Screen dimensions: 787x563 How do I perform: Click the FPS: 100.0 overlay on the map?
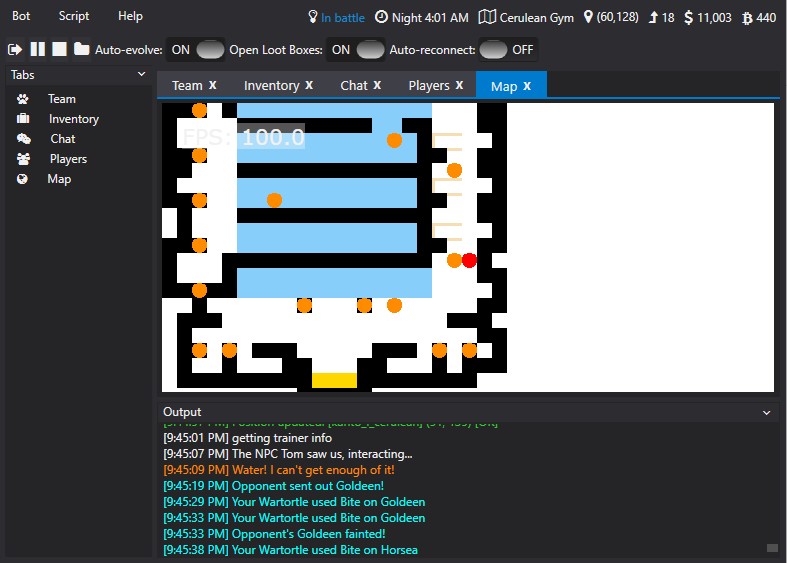point(244,136)
